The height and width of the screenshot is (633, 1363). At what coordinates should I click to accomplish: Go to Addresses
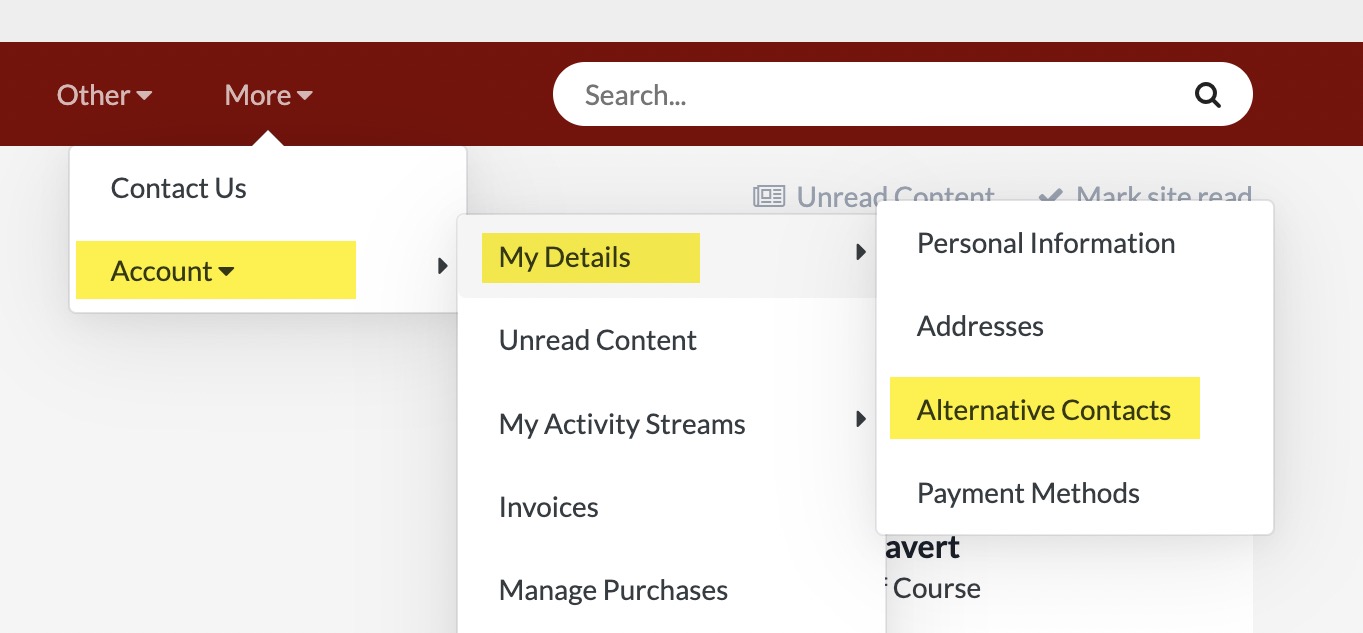pyautogui.click(x=980, y=326)
